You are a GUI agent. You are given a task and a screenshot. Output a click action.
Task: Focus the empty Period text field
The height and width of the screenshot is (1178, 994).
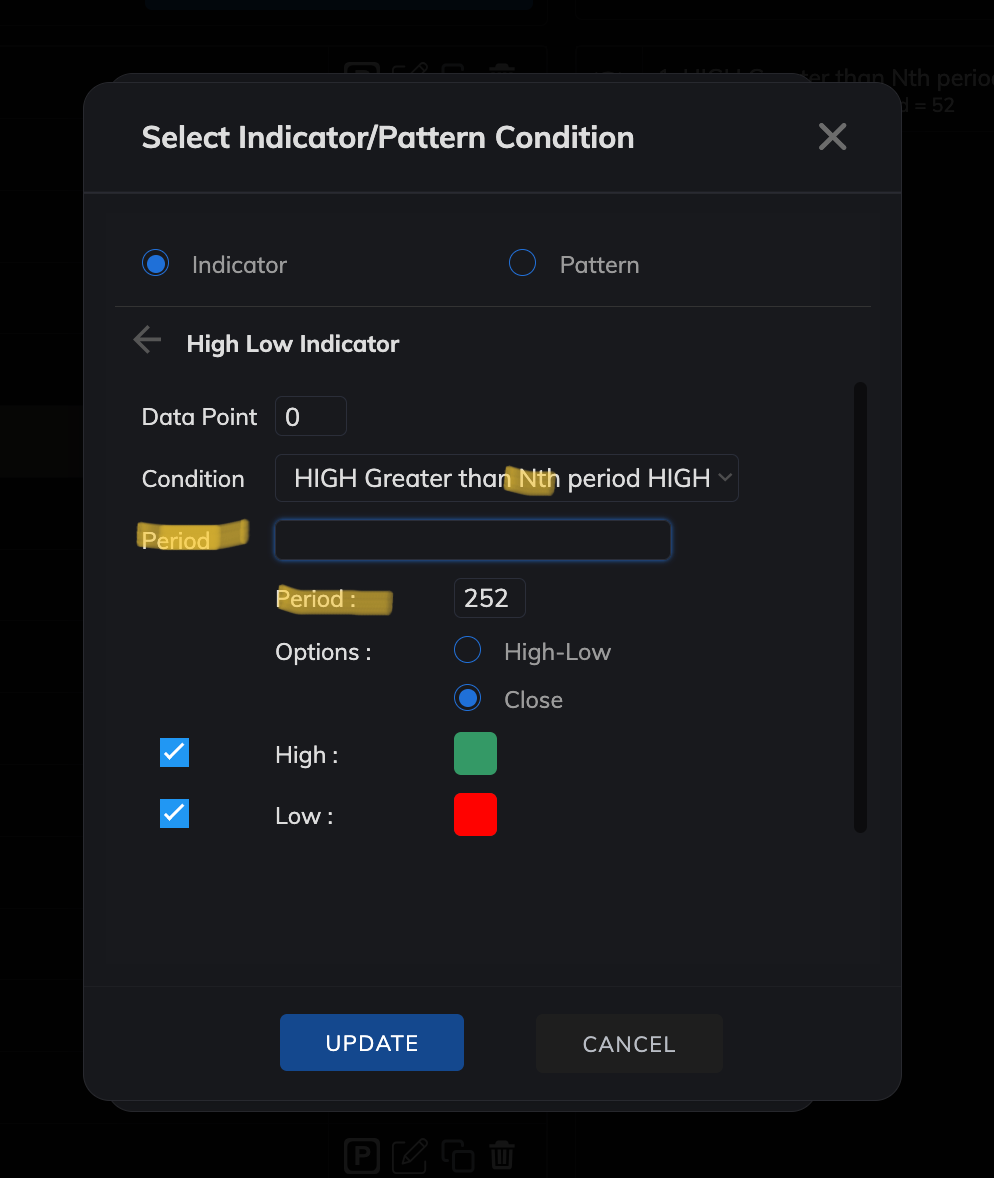pos(472,541)
